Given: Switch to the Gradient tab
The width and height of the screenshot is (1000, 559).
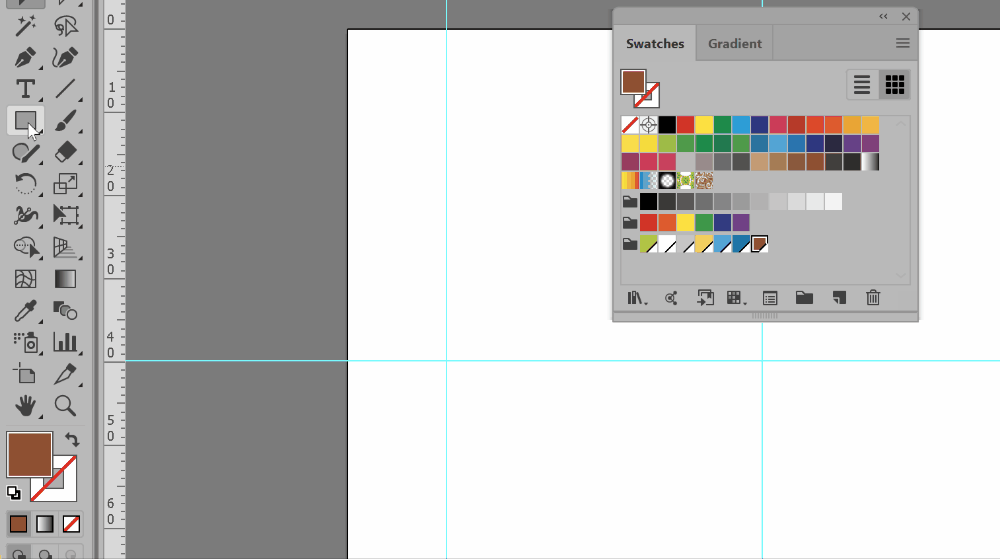Looking at the screenshot, I should pos(735,43).
